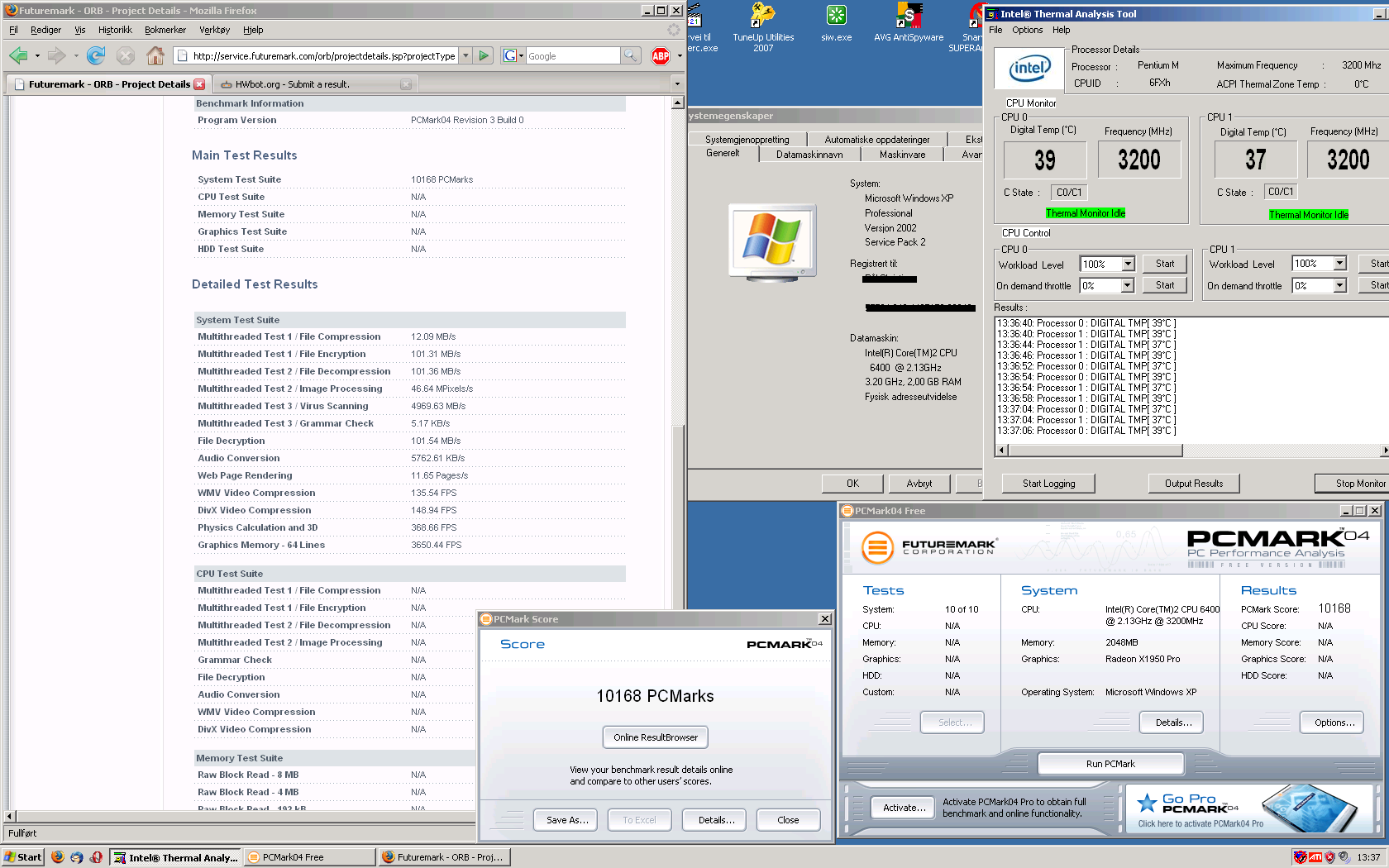This screenshot has height=868, width=1389.
Task: Open the Firefox home page icon
Action: pyautogui.click(x=155, y=55)
